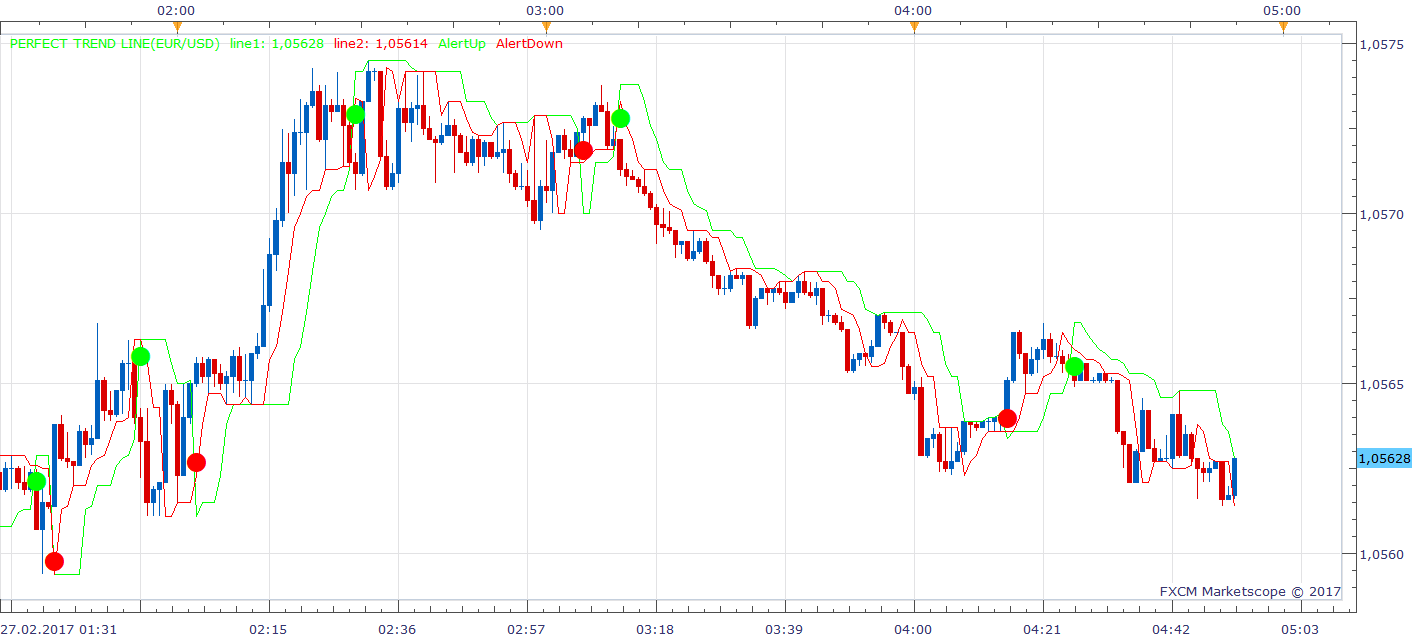The height and width of the screenshot is (642, 1422).
Task: Click the 1,0575 price axis label
Action: (x=1383, y=44)
